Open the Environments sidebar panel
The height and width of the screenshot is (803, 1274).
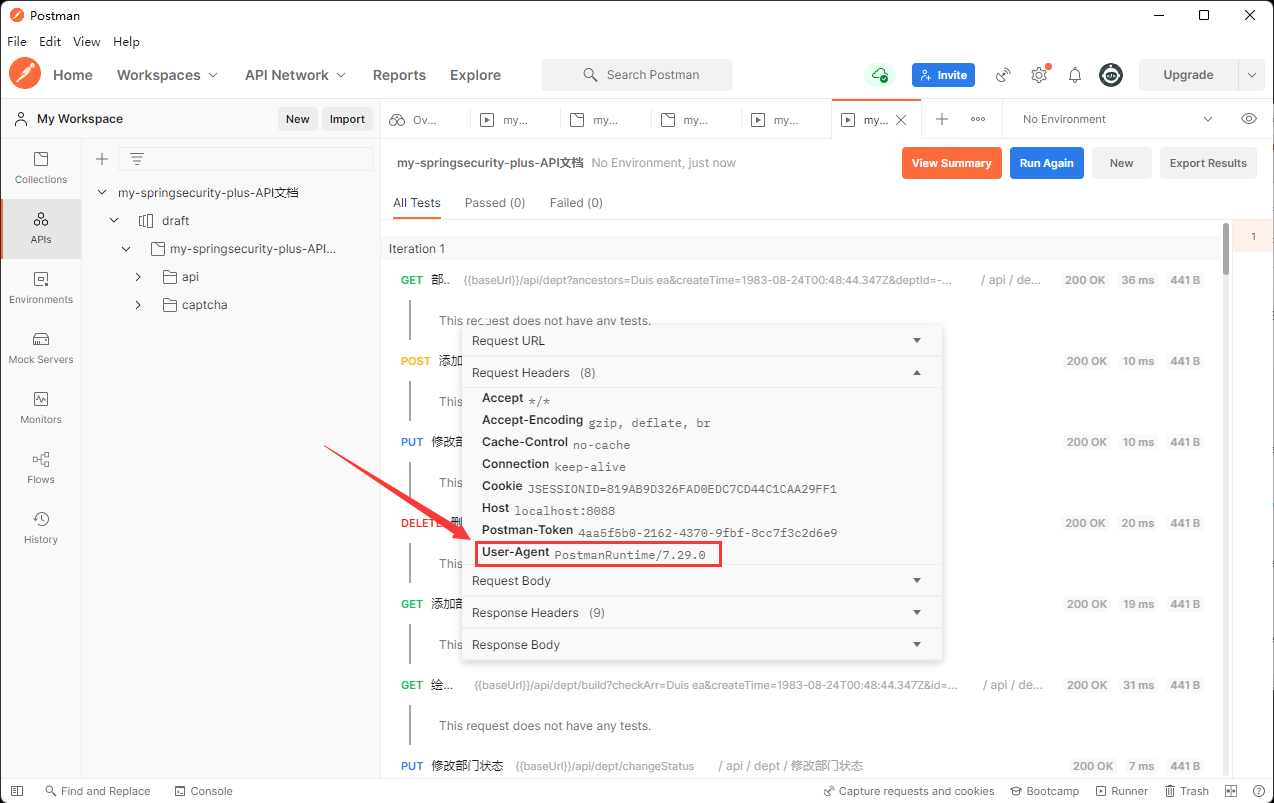[41, 288]
